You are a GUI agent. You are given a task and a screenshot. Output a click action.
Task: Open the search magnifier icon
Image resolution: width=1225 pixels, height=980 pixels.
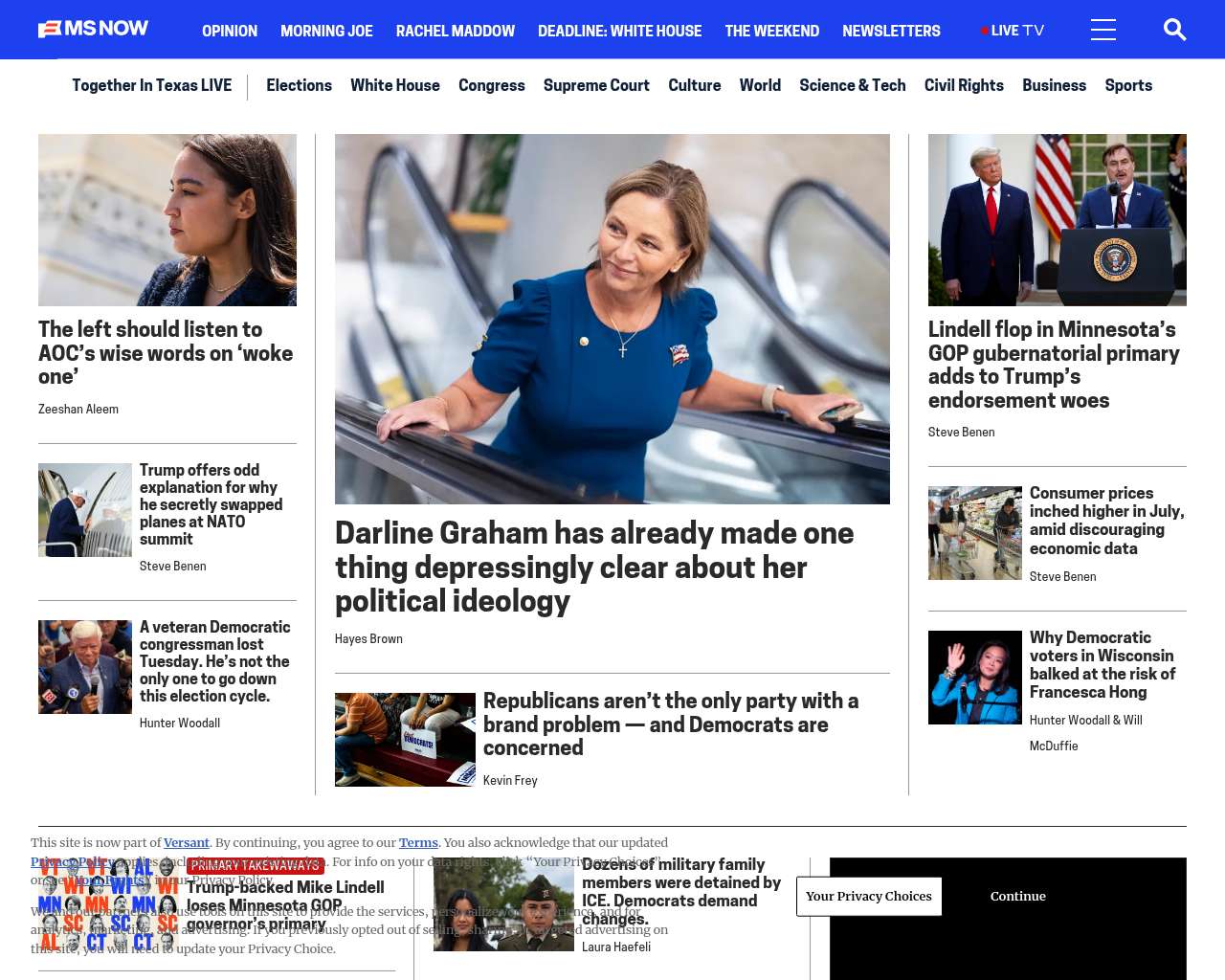click(x=1174, y=31)
